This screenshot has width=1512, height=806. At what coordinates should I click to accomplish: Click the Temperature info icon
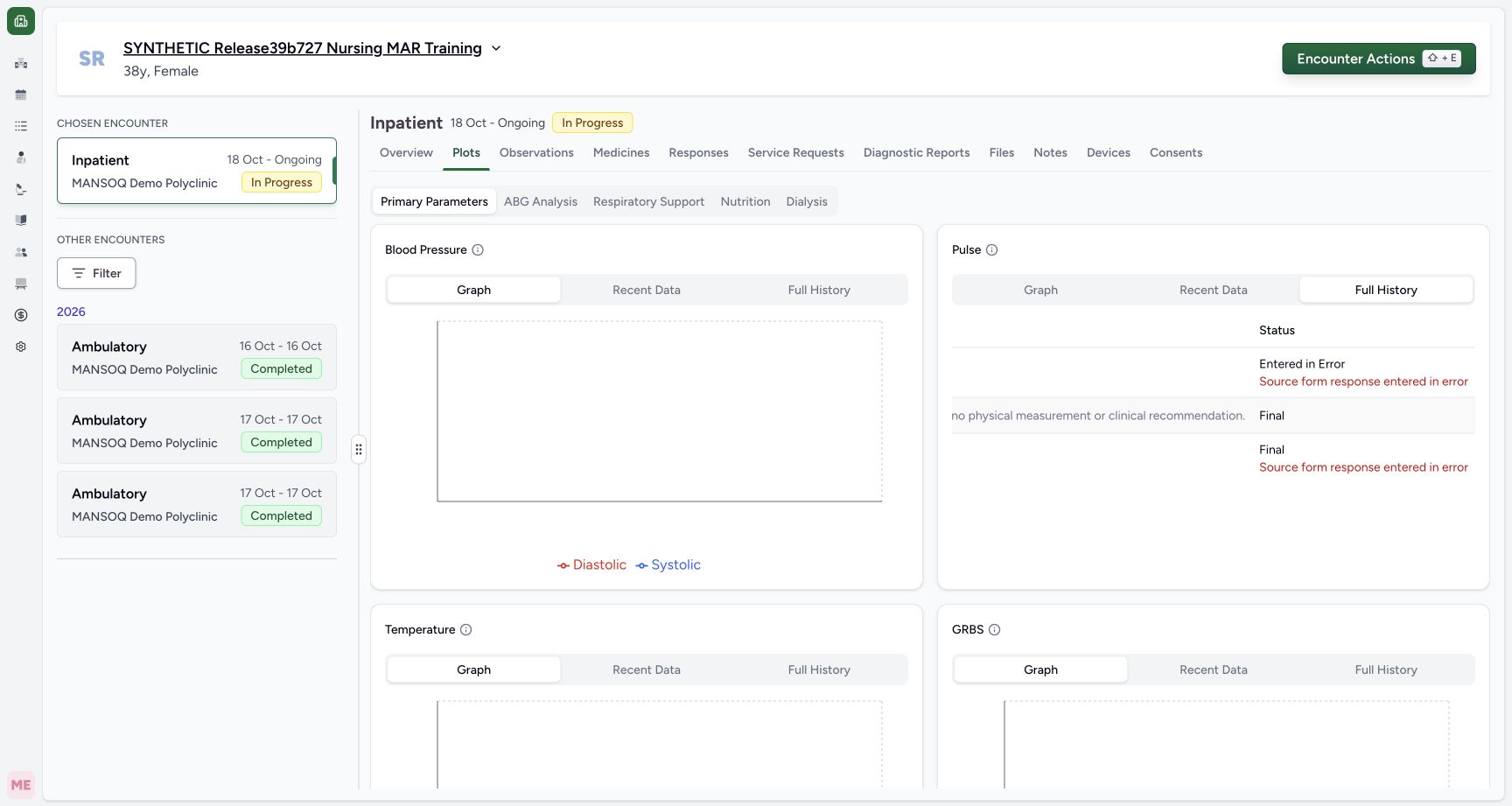pyautogui.click(x=466, y=630)
